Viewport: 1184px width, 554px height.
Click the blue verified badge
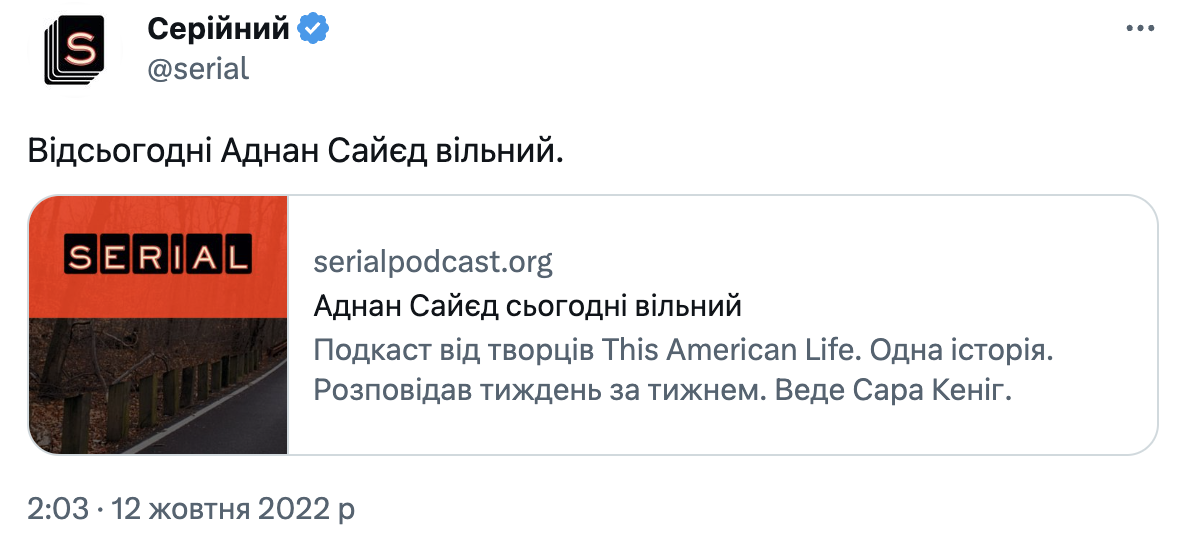[x=312, y=29]
